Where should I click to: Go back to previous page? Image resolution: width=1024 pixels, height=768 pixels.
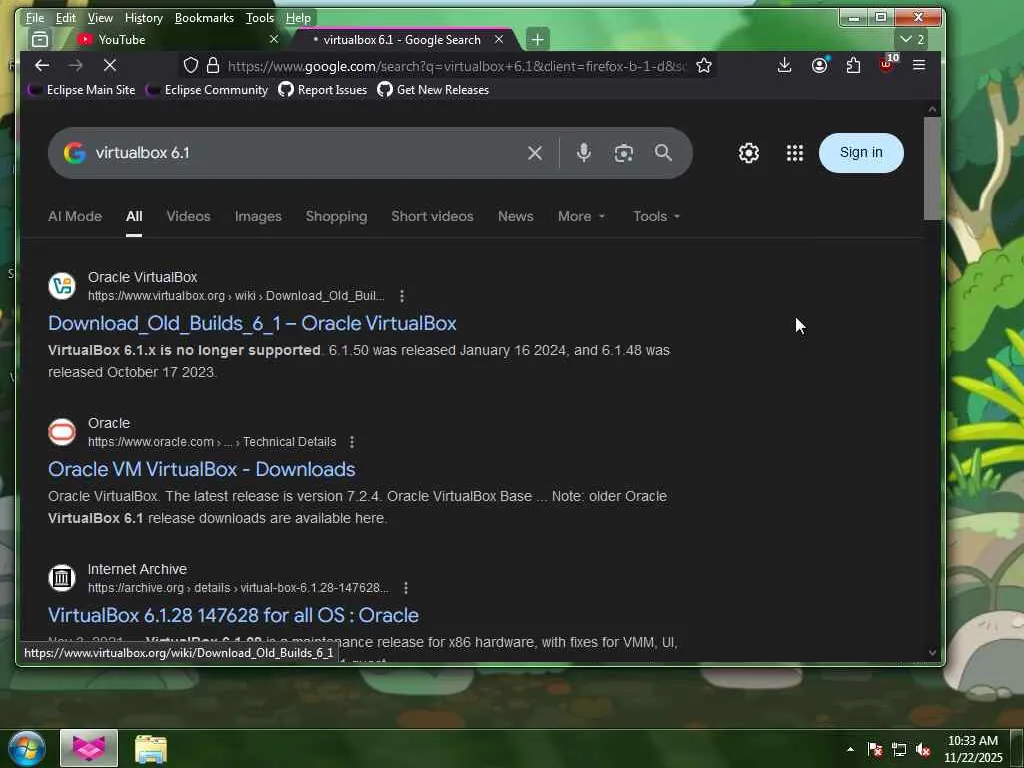click(42, 65)
